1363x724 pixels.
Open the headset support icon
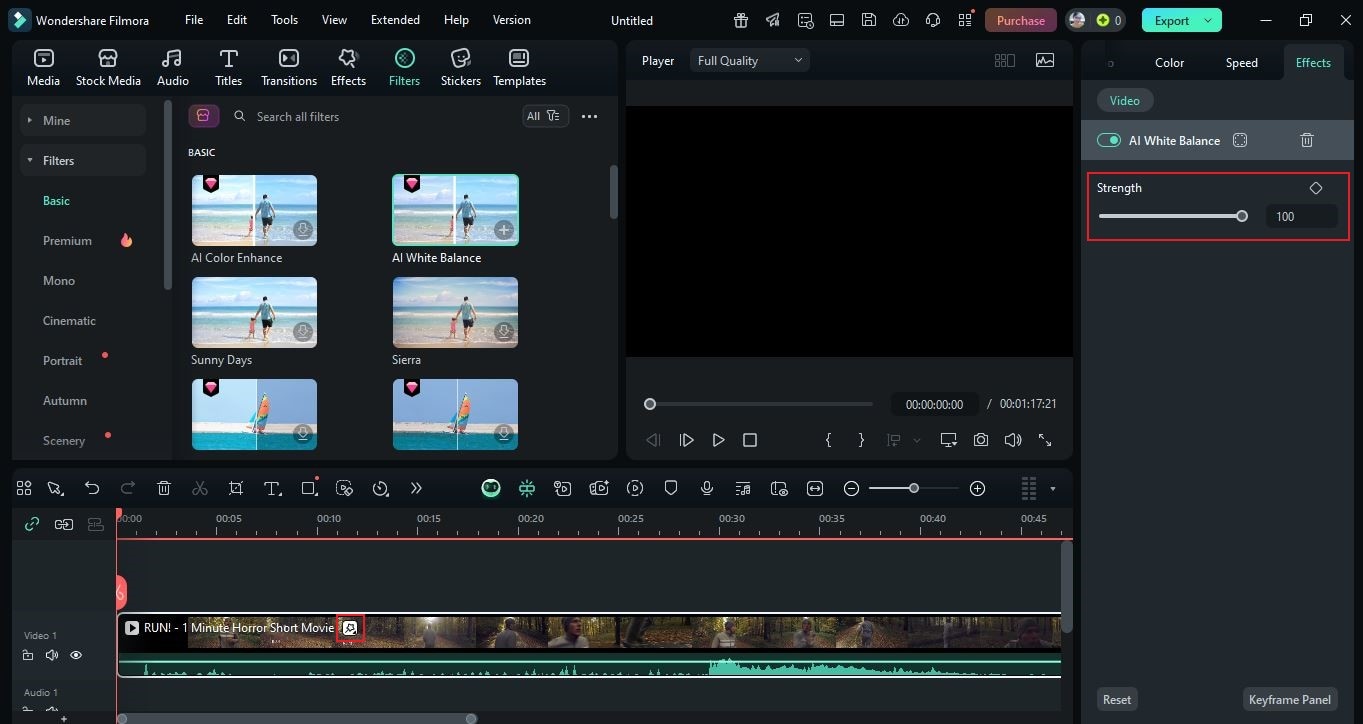(932, 19)
